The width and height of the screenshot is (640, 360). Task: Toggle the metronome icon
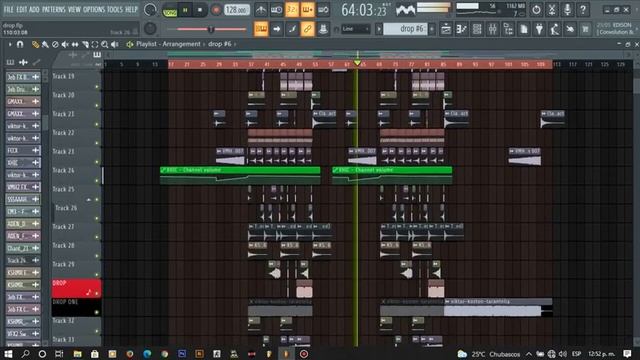[261, 10]
